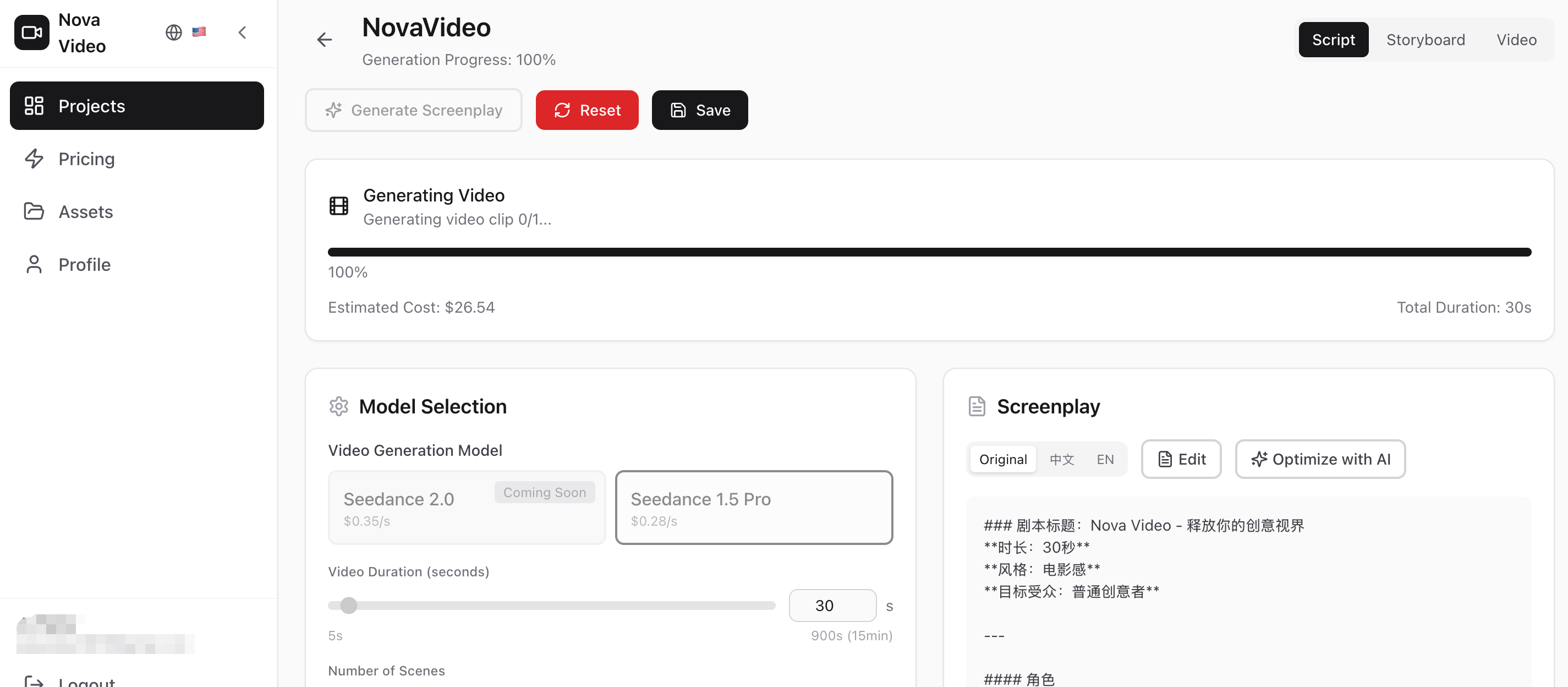The height and width of the screenshot is (687, 1568).
Task: Click the Profile person icon
Action: click(34, 264)
